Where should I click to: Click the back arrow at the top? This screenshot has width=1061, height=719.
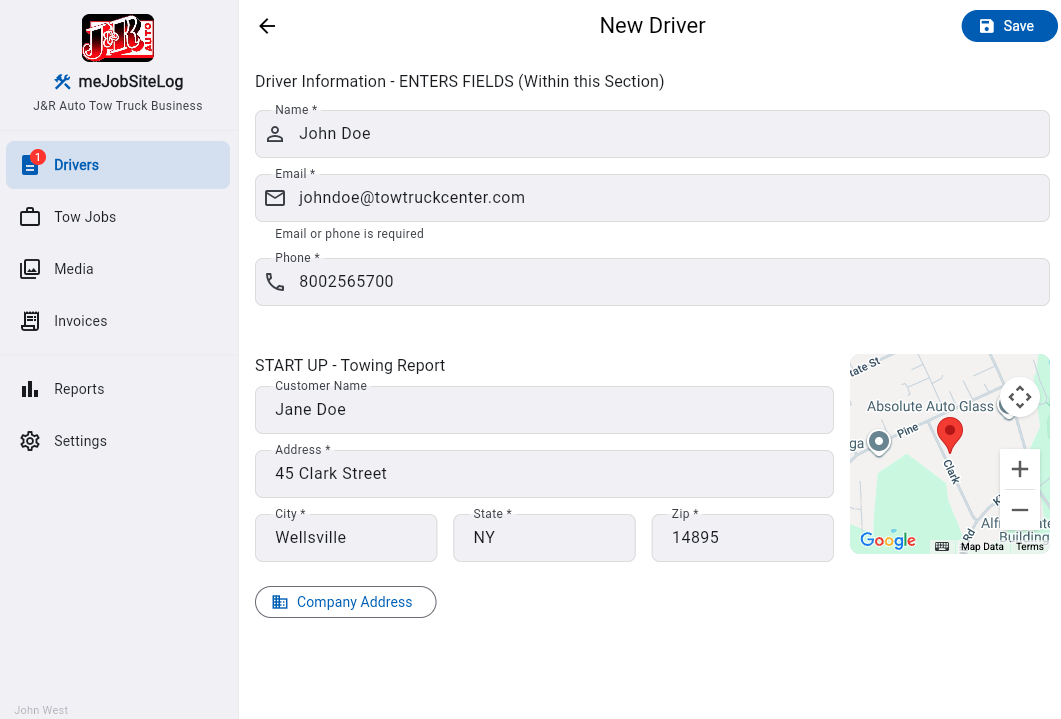(x=266, y=26)
